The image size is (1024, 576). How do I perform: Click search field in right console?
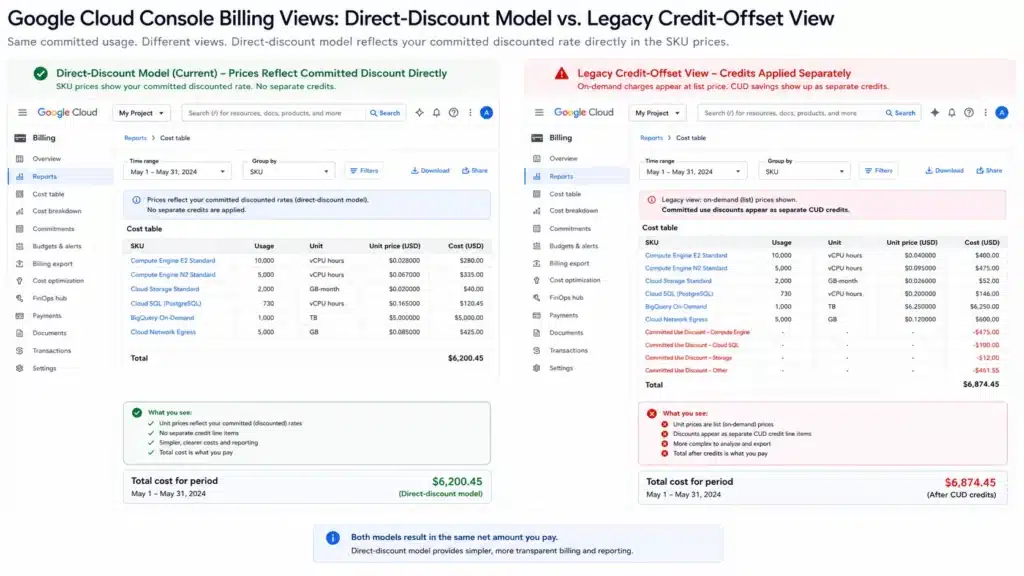coord(789,113)
